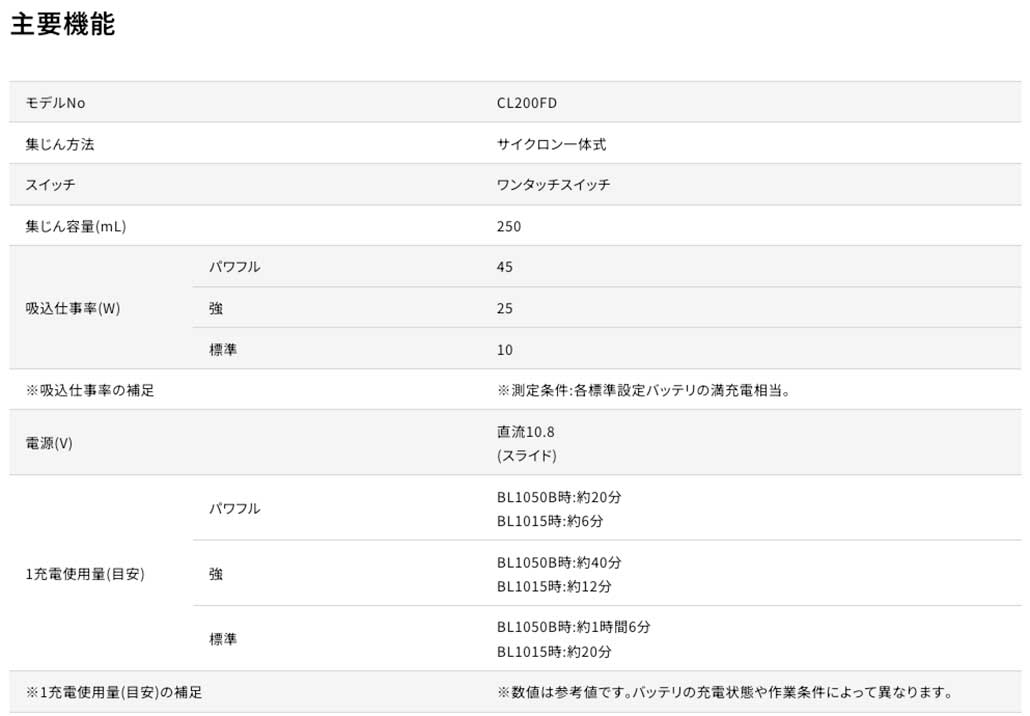Viewport: 1030px width, 716px height.
Task: Click BL1050B時:約40分
Action: point(559,562)
